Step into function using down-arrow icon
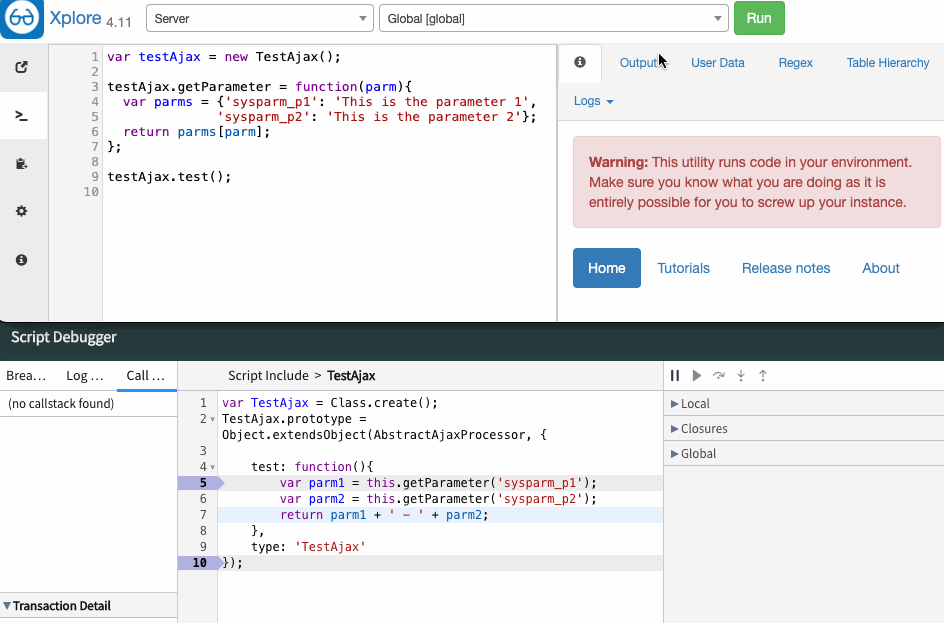944x623 pixels. coord(740,375)
